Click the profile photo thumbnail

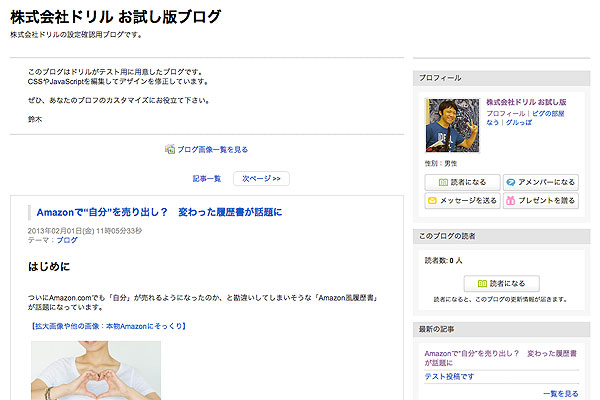click(x=452, y=126)
